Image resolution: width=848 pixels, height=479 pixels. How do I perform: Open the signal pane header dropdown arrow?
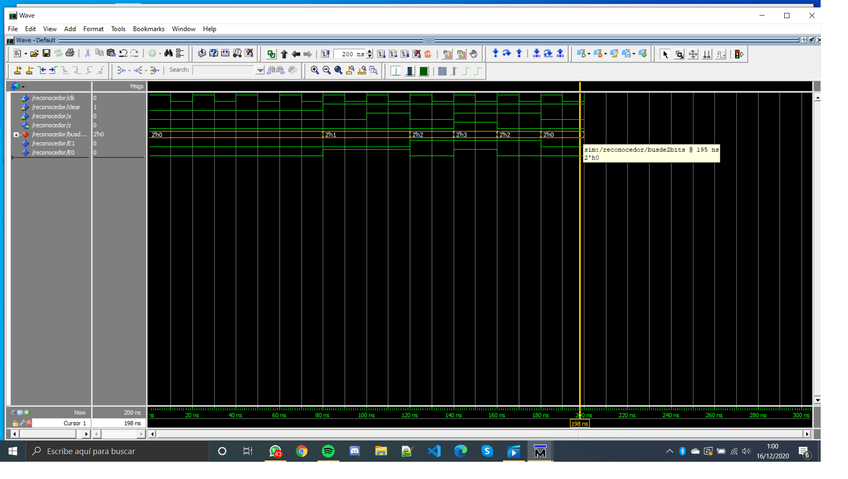click(x=23, y=87)
